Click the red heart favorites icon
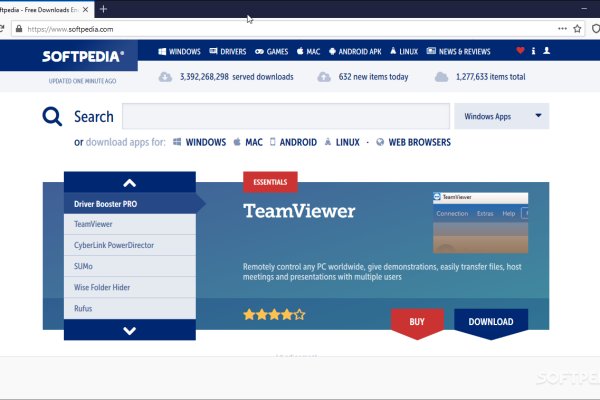 tap(520, 51)
